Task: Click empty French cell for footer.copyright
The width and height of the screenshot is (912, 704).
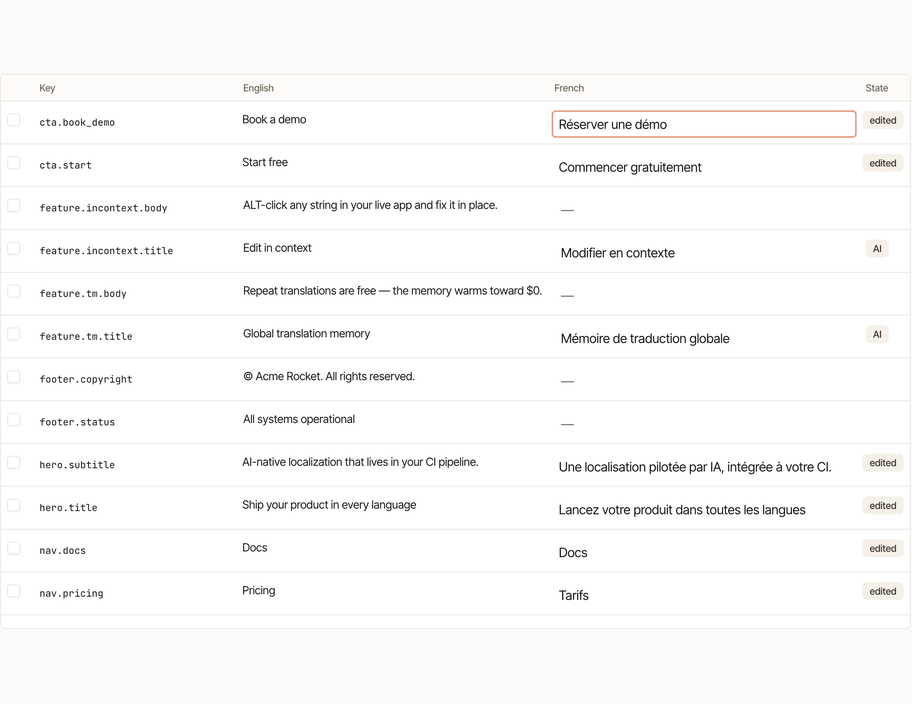Action: tap(567, 381)
